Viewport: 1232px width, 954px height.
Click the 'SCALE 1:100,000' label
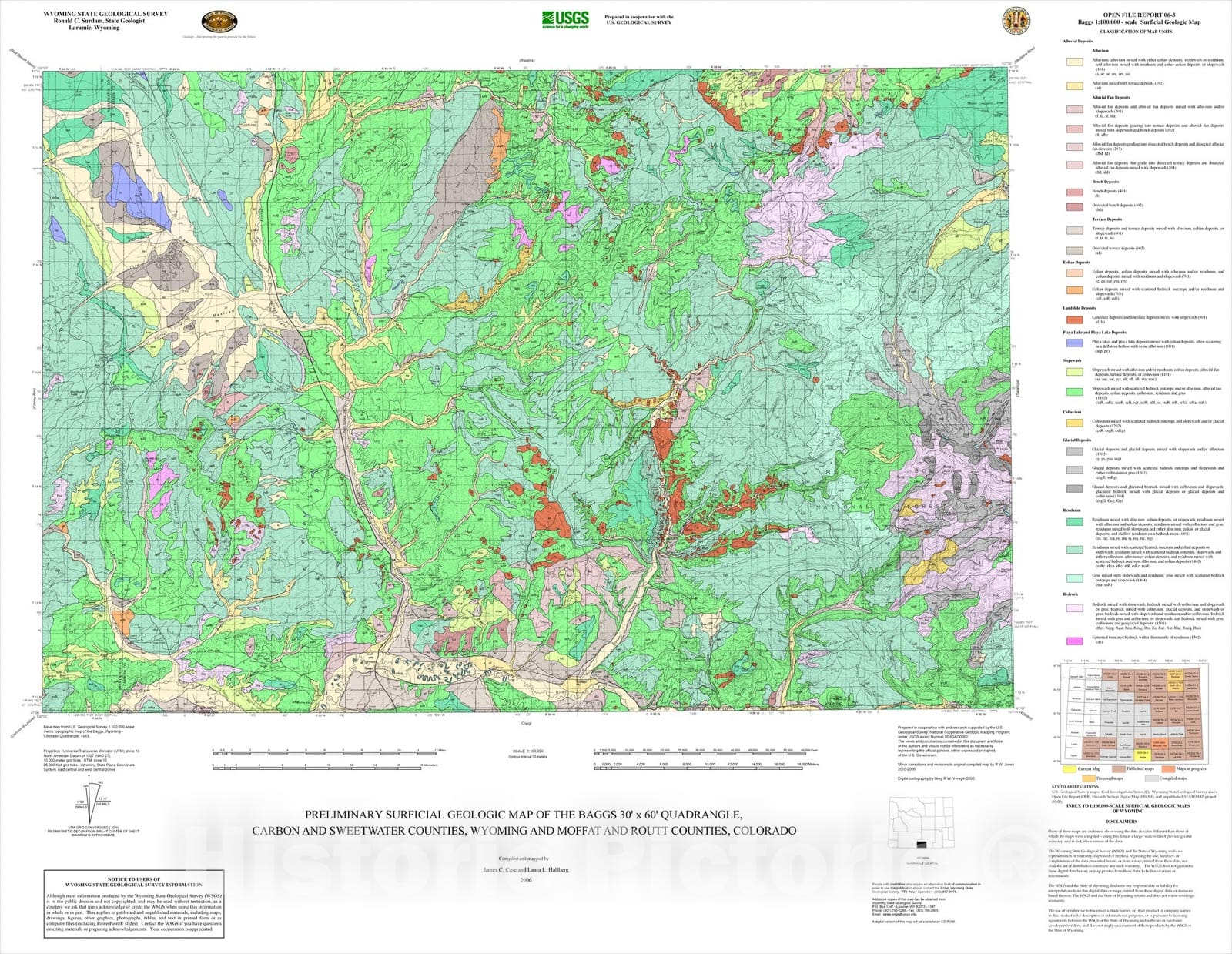coord(527,751)
